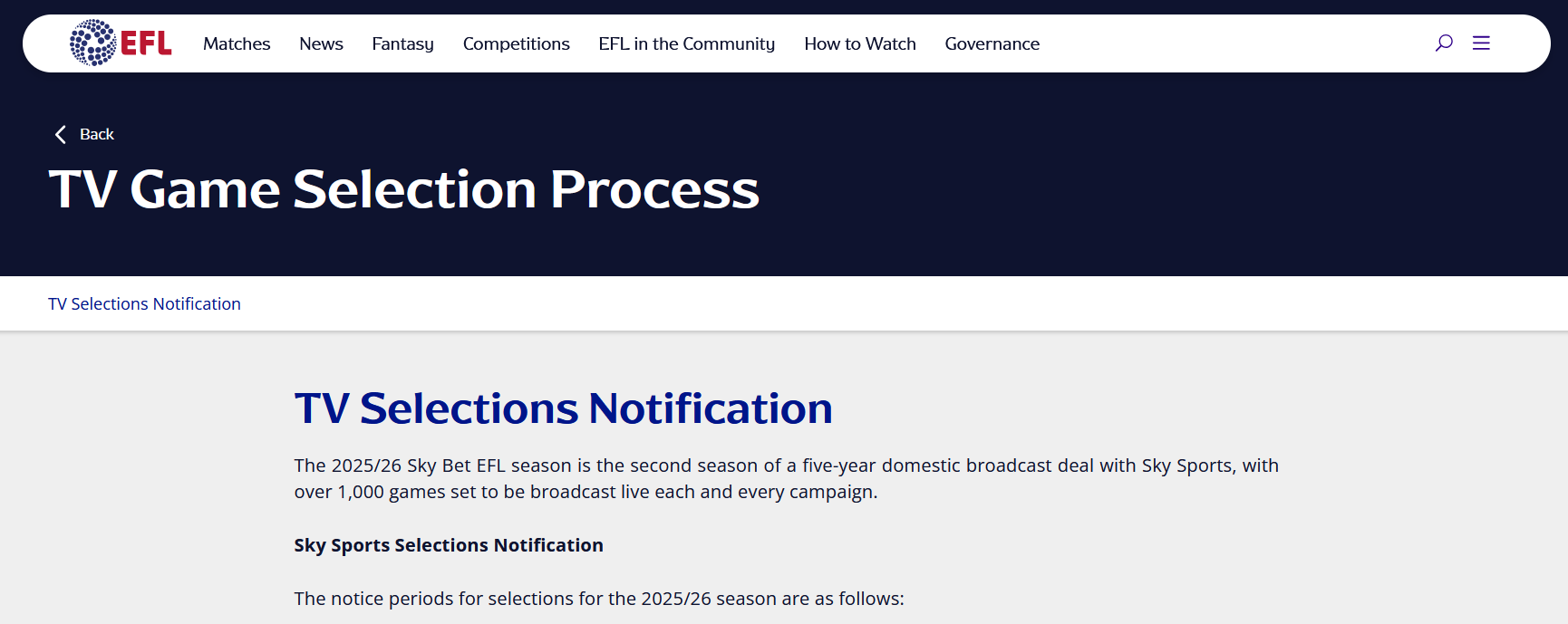
Task: Go to the News section
Action: pos(321,43)
